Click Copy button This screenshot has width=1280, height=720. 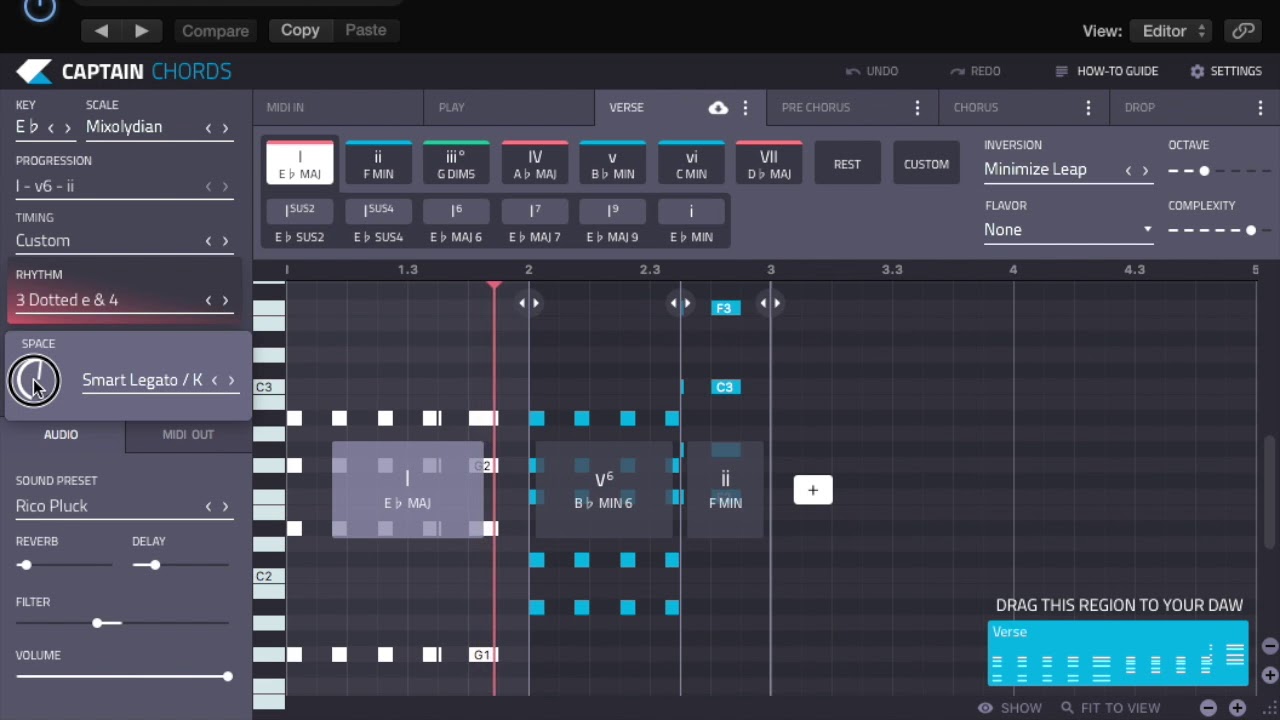tap(300, 30)
